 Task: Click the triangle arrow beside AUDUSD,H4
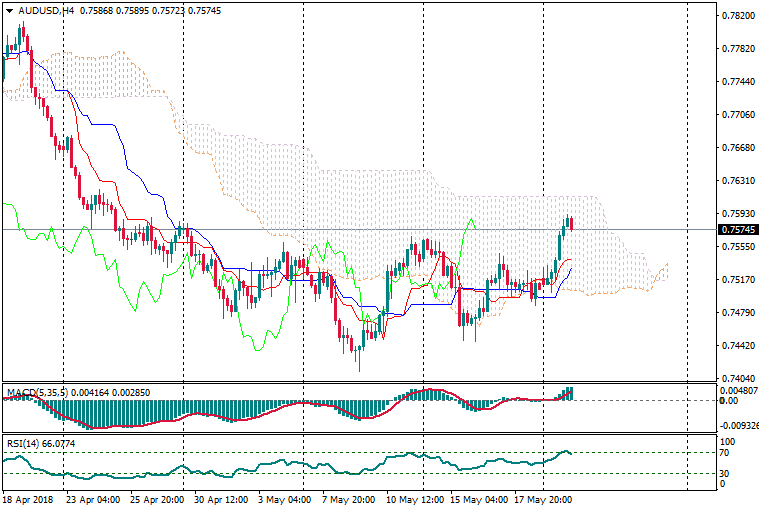pos(9,10)
